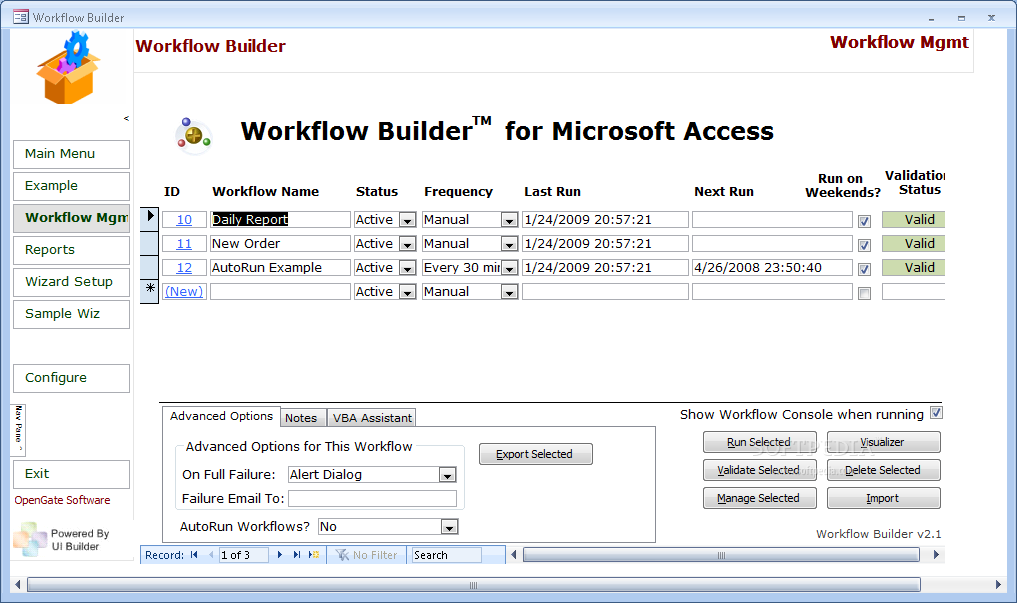Create new blank record icon
The height and width of the screenshot is (603, 1017).
pyautogui.click(x=314, y=555)
